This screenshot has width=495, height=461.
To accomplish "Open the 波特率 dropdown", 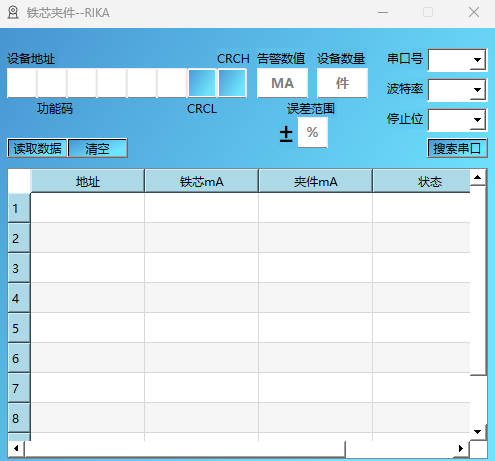I will coord(458,90).
